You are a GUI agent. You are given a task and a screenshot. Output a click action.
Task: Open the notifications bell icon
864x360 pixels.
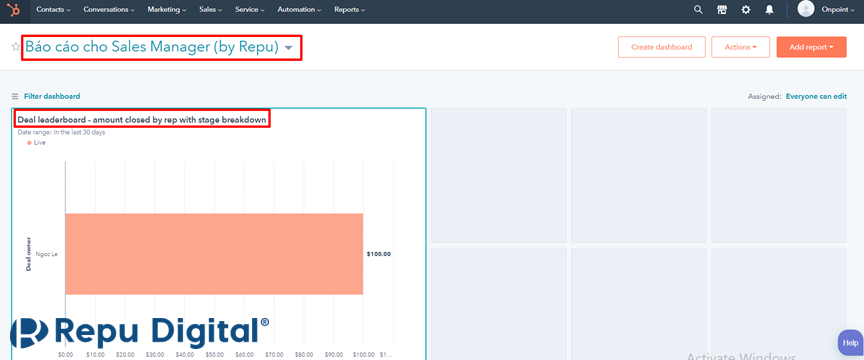coord(769,9)
